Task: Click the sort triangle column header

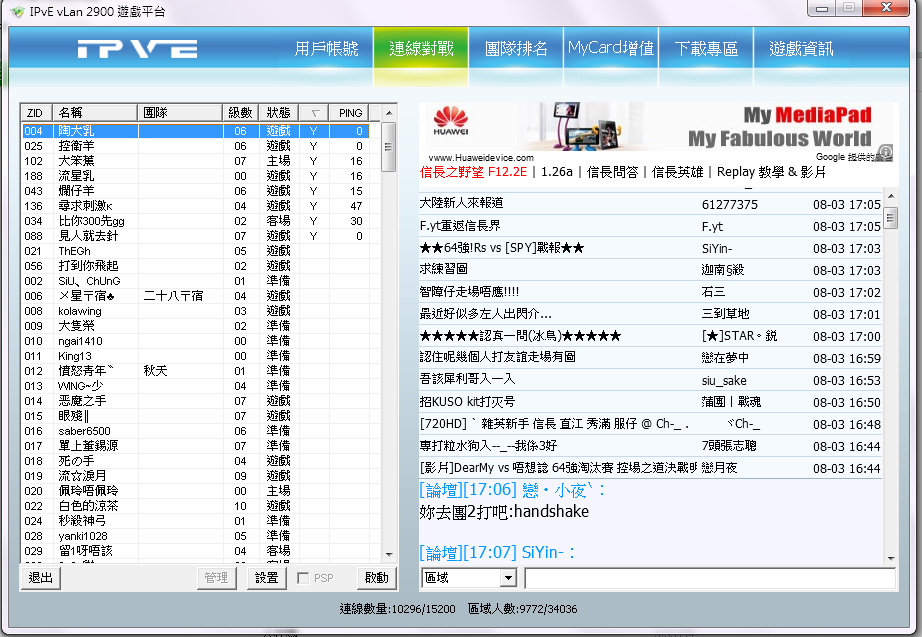Action: 314,113
